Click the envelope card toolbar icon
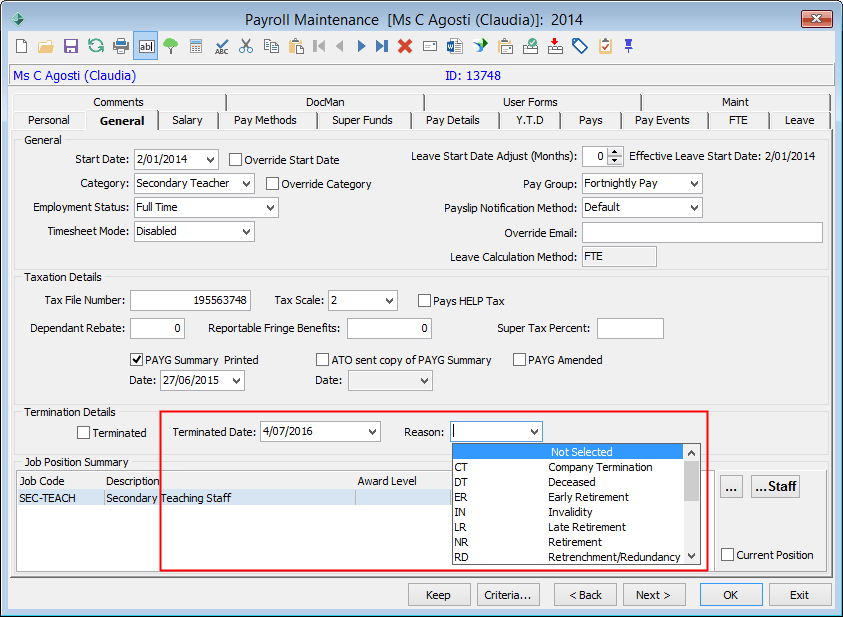 430,46
